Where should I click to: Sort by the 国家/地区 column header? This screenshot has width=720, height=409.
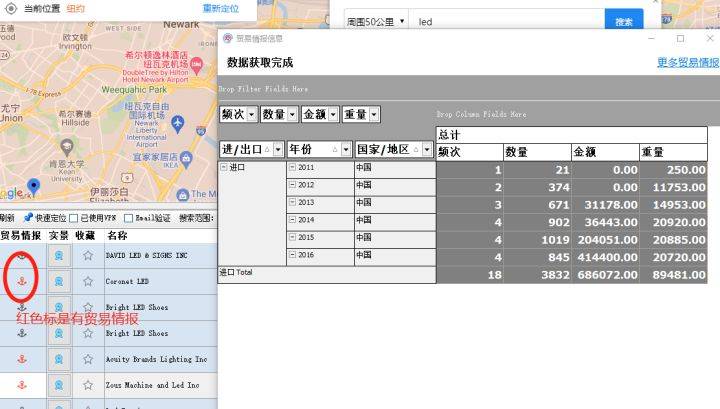pyautogui.click(x=383, y=149)
